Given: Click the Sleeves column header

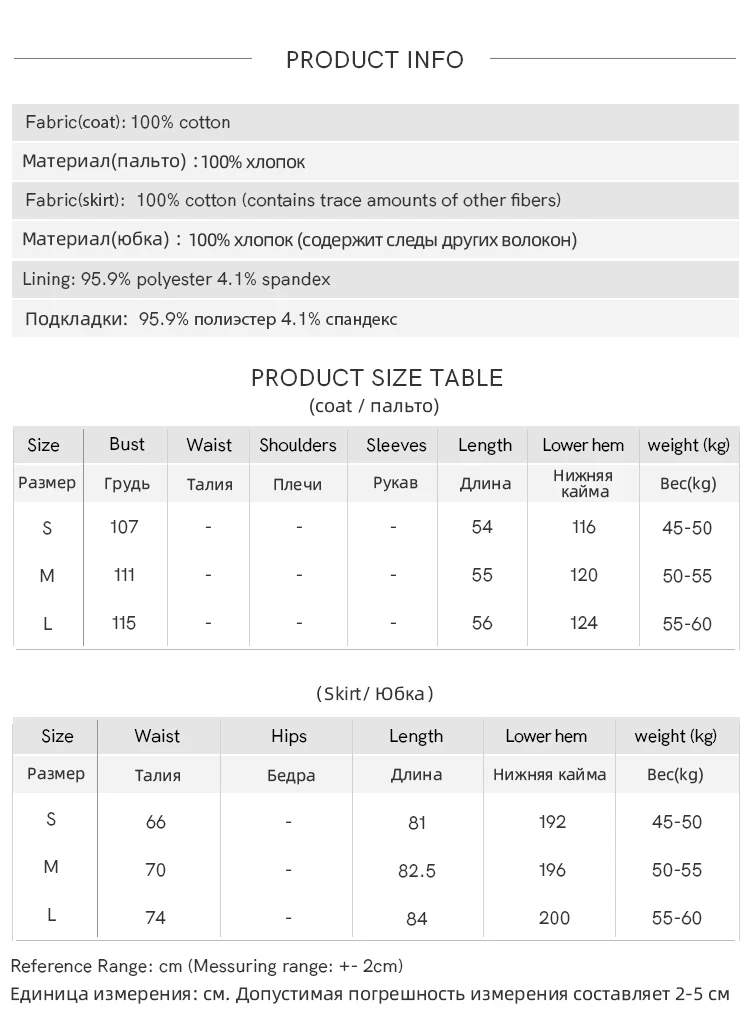Looking at the screenshot, I should pos(396,446).
